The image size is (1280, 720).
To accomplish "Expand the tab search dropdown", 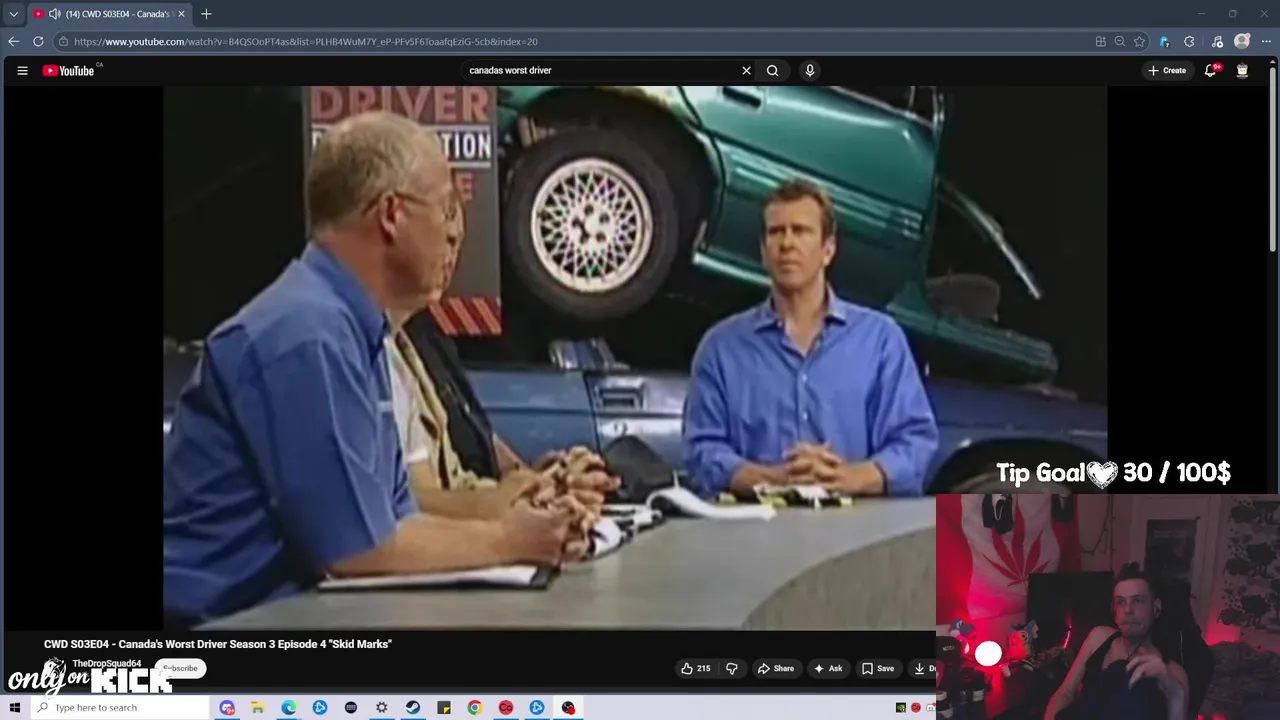I will pyautogui.click(x=13, y=14).
